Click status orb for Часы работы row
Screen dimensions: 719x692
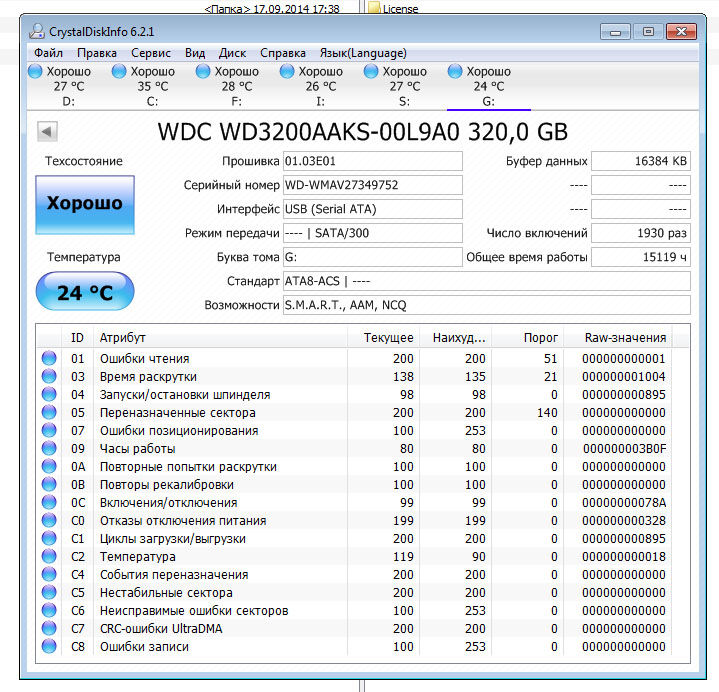tap(49, 448)
